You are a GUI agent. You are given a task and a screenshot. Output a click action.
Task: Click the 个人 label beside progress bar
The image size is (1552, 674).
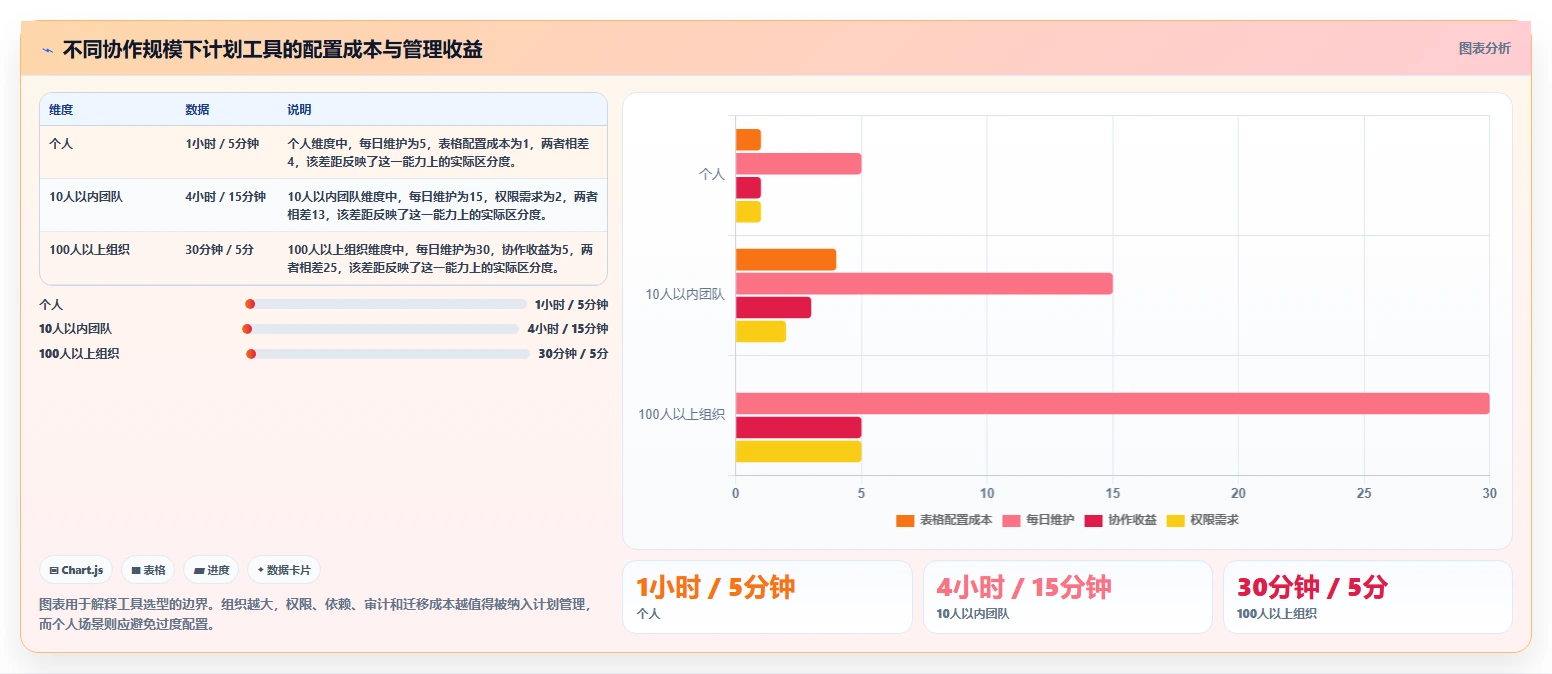[51, 304]
